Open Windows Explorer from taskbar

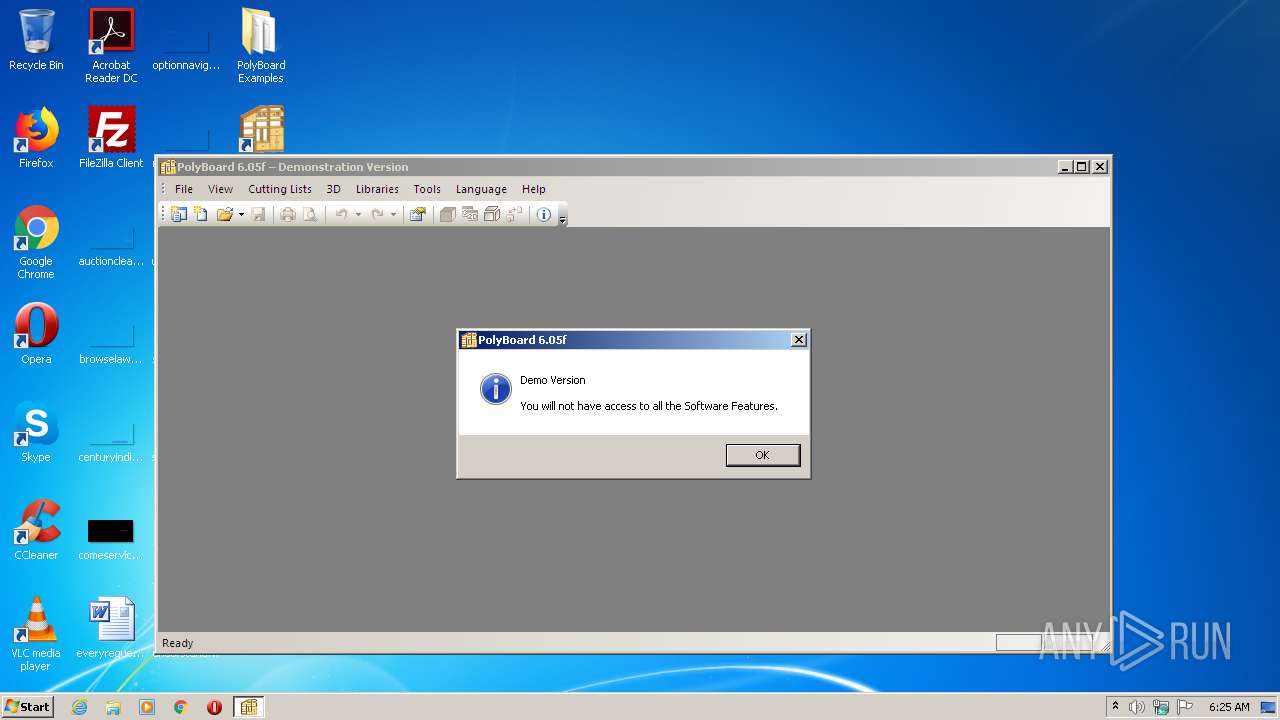(x=113, y=707)
